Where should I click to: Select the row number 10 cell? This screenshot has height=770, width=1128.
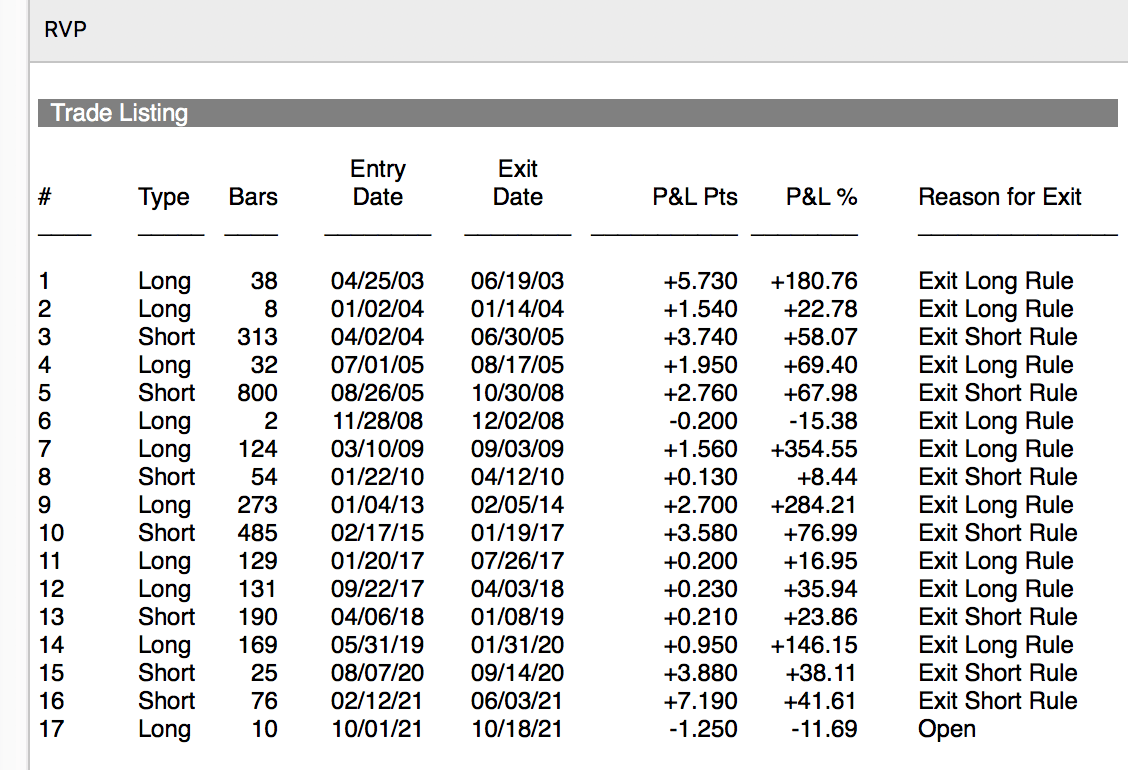point(50,533)
